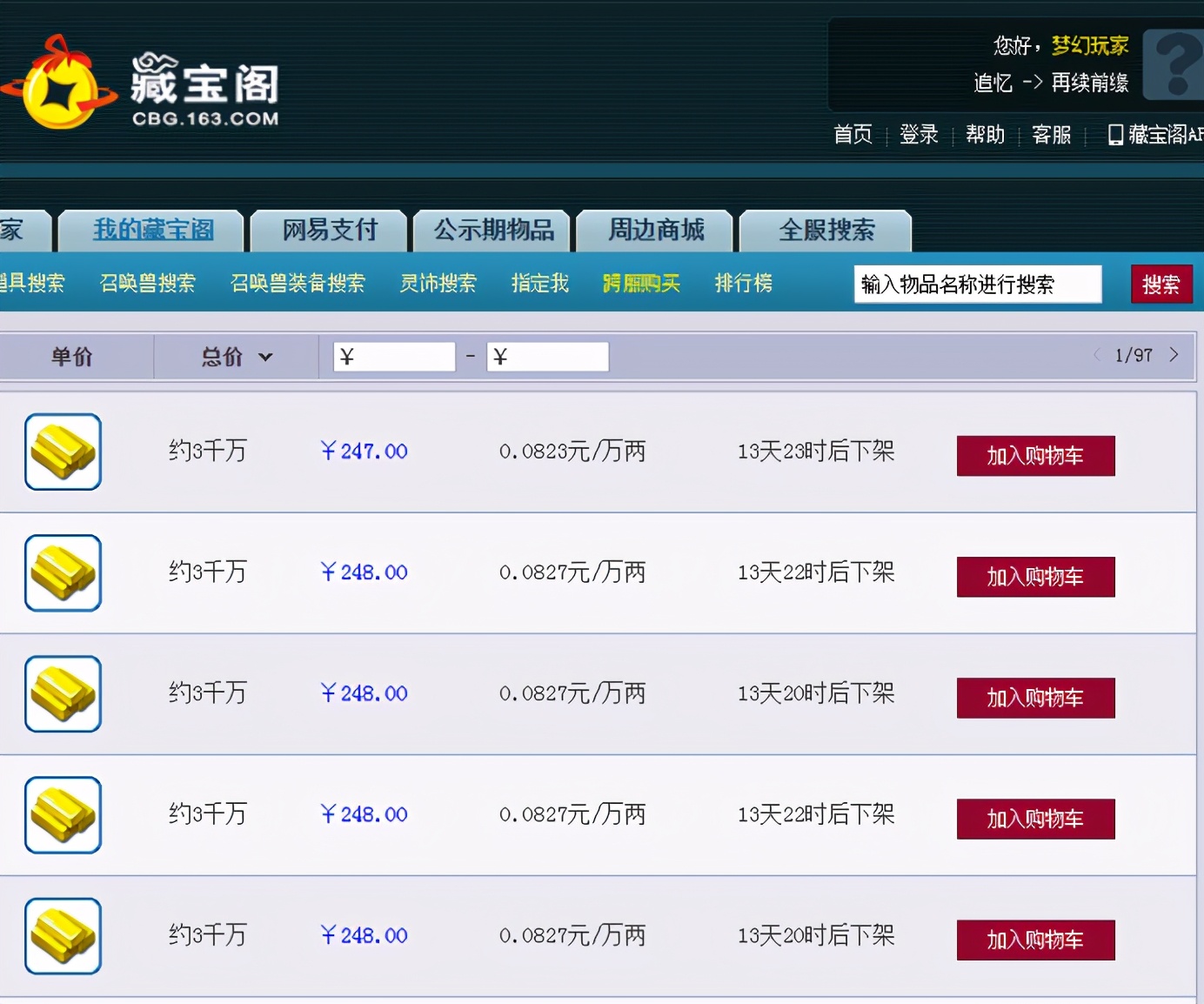The image size is (1204, 1004).
Task: Open the highlighted 跨服购买 item
Action: click(641, 283)
